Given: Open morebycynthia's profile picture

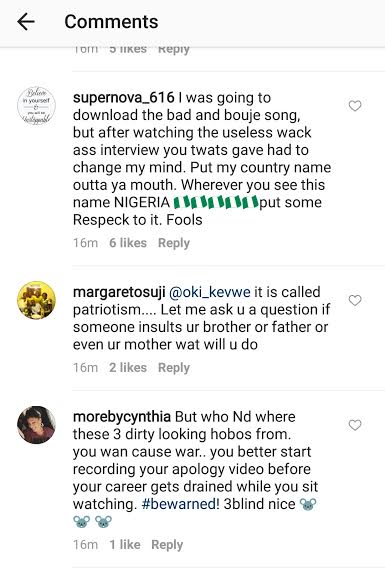Looking at the screenshot, I should (x=36, y=425).
